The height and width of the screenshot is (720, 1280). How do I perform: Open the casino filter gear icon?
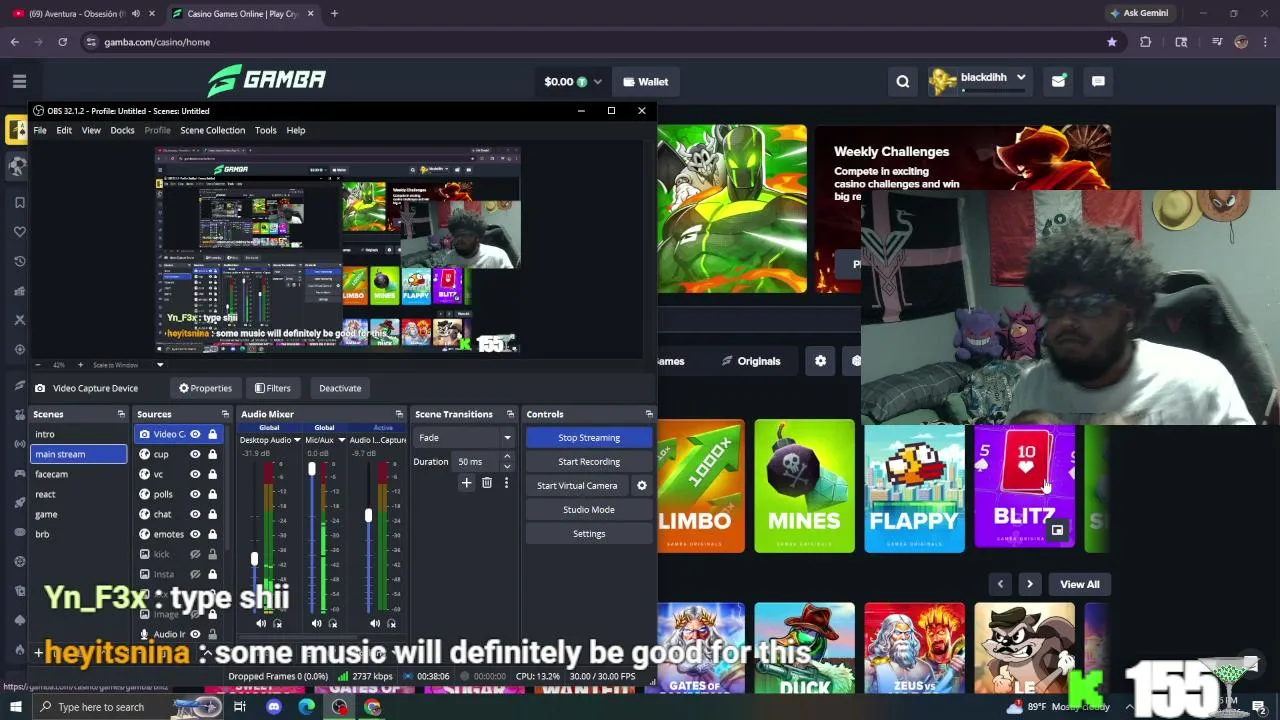820,361
